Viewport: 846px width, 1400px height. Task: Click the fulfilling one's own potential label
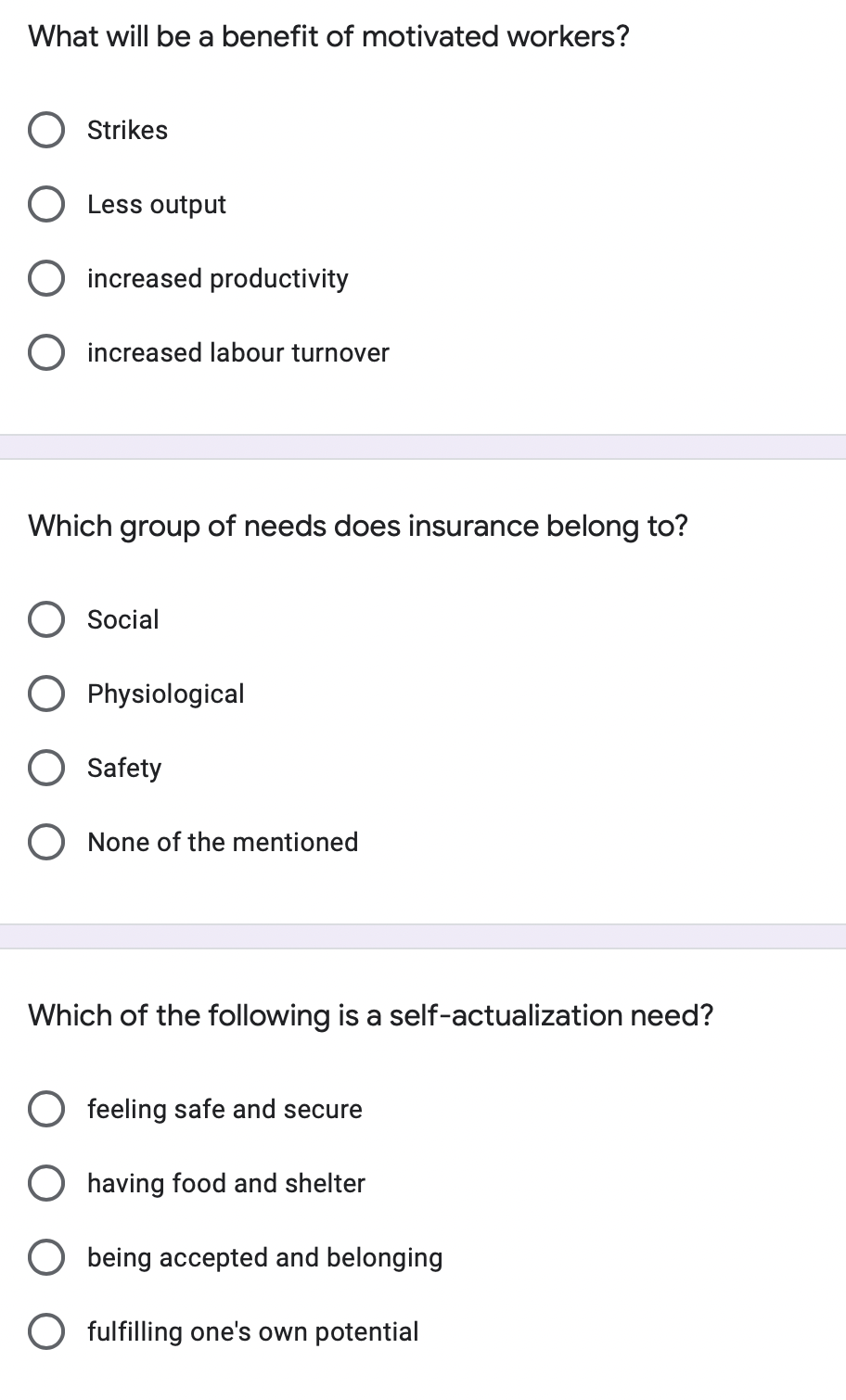coord(252,1331)
